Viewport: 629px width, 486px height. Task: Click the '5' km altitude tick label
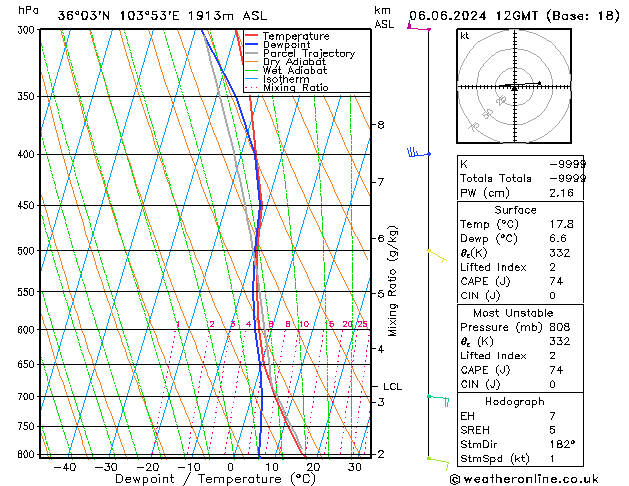click(x=381, y=294)
